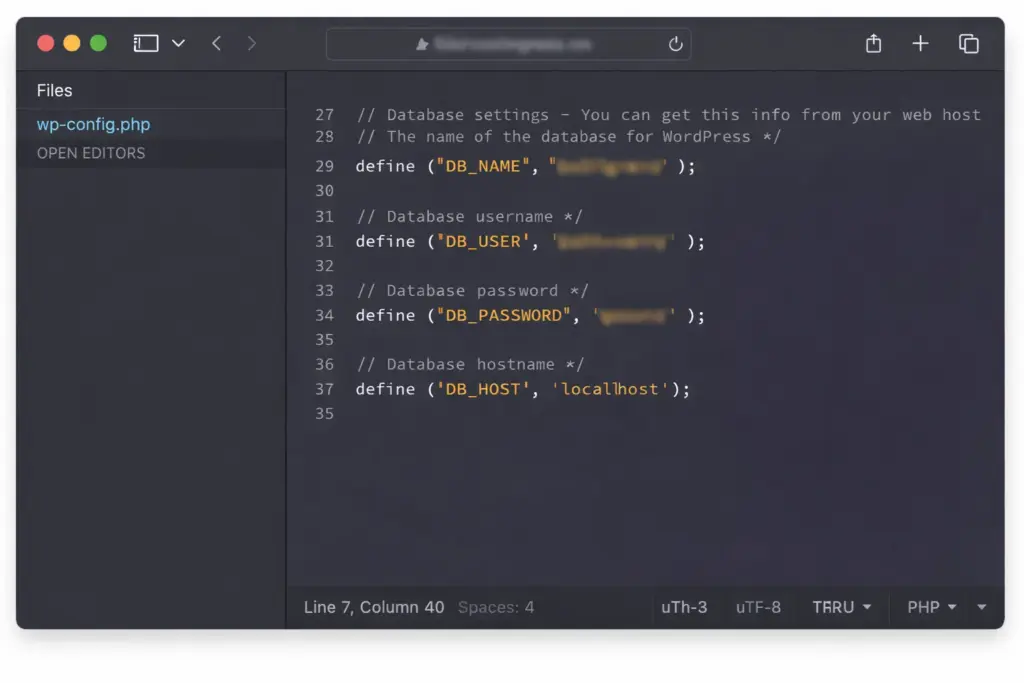Click the Share icon in the toolbar
Viewport: 1024px width, 683px height.
(x=873, y=43)
